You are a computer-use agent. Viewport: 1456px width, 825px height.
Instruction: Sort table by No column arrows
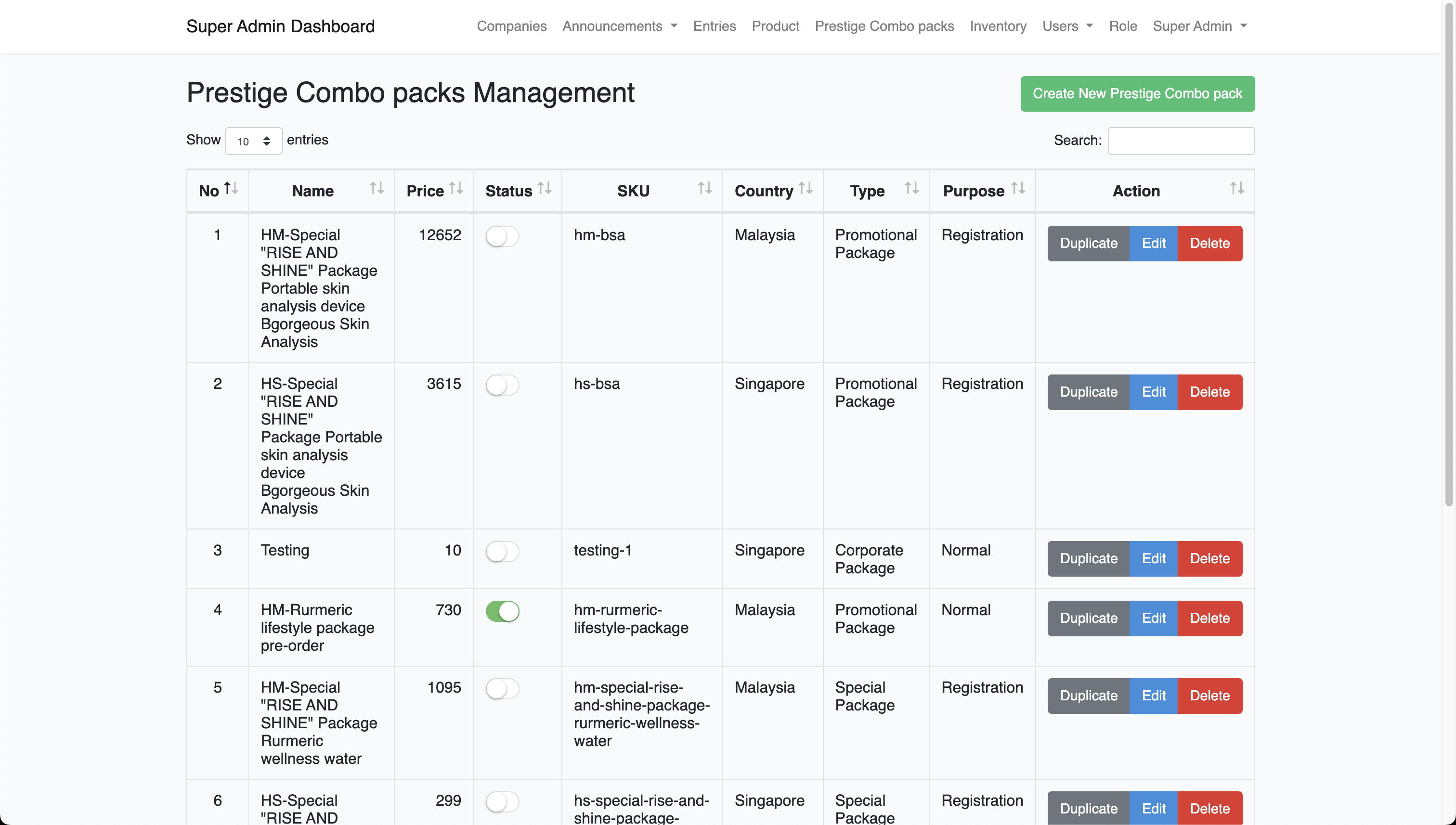coord(231,188)
